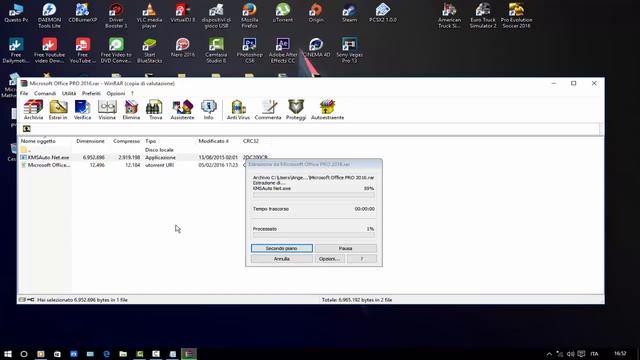Click the Info toolbar icon
The height and width of the screenshot is (360, 640).
[209, 110]
